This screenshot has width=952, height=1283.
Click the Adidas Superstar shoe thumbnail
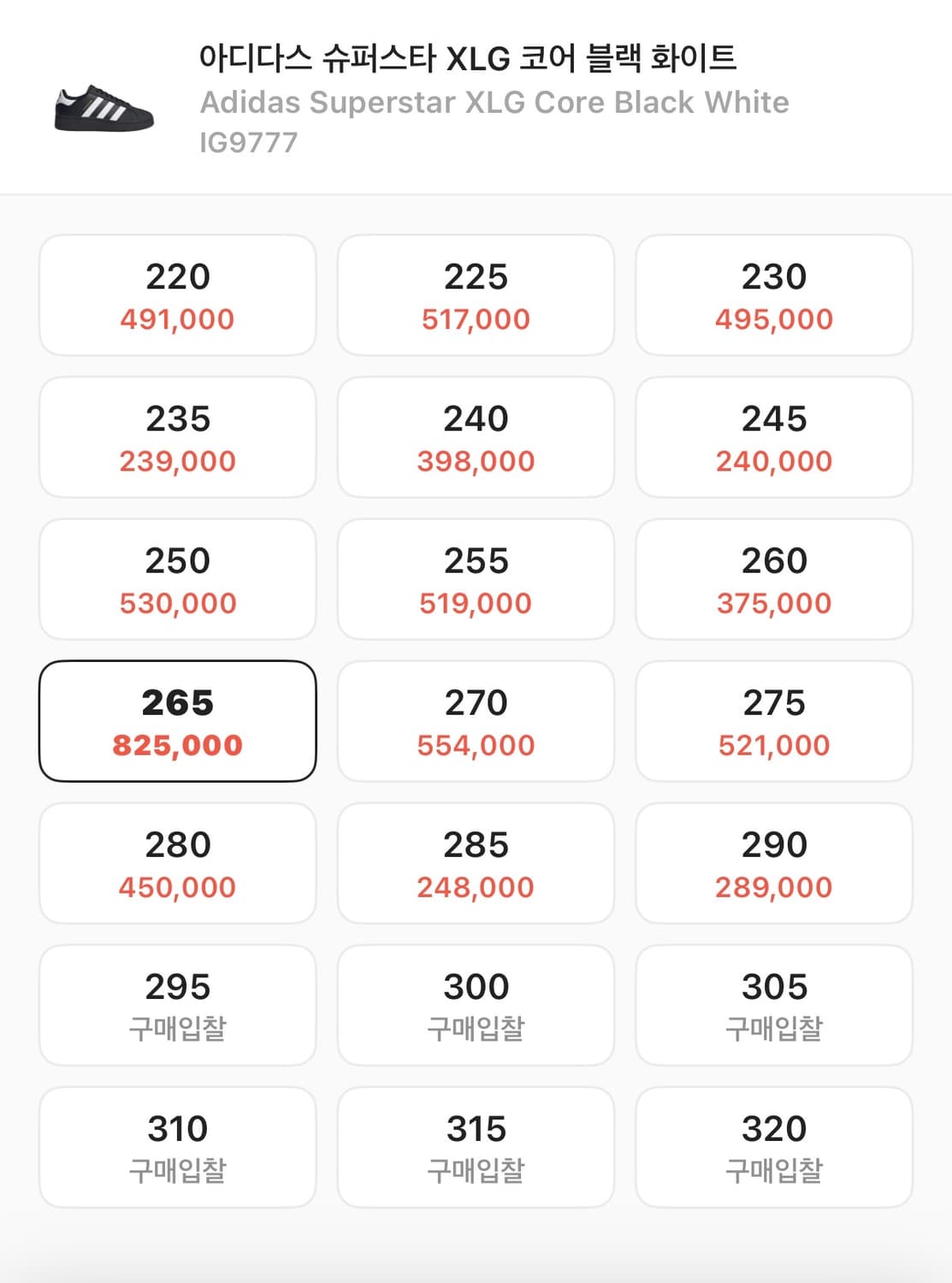tap(103, 109)
